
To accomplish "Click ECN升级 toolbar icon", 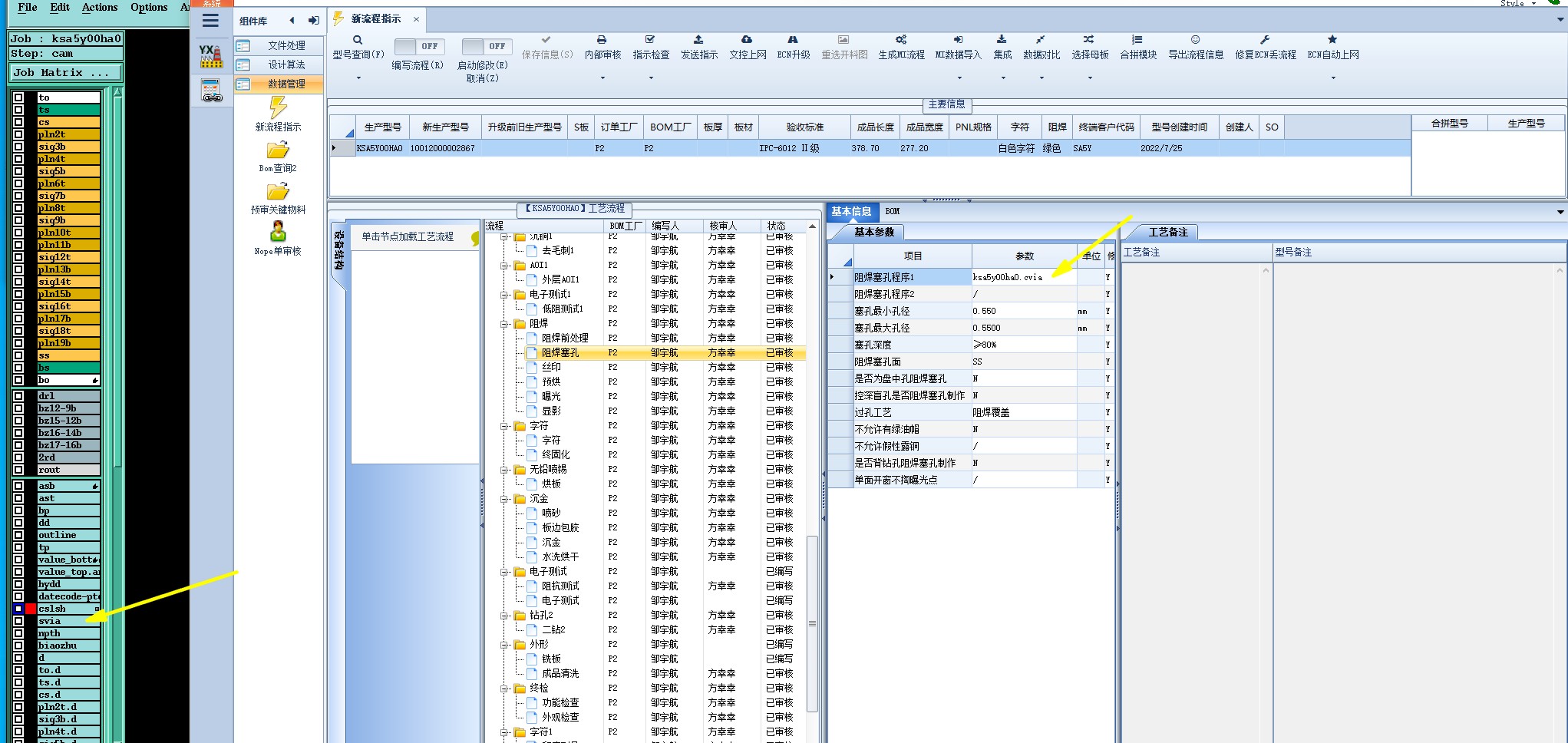I will tap(794, 47).
